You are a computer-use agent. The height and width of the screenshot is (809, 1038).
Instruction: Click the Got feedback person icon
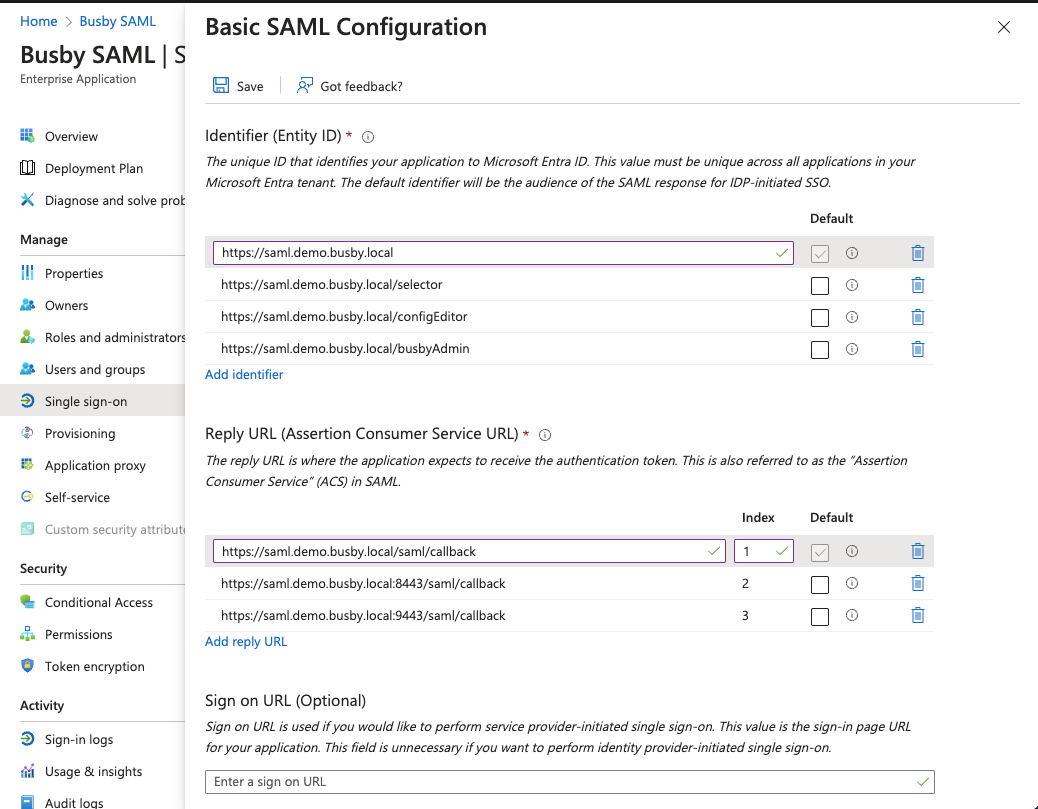305,85
